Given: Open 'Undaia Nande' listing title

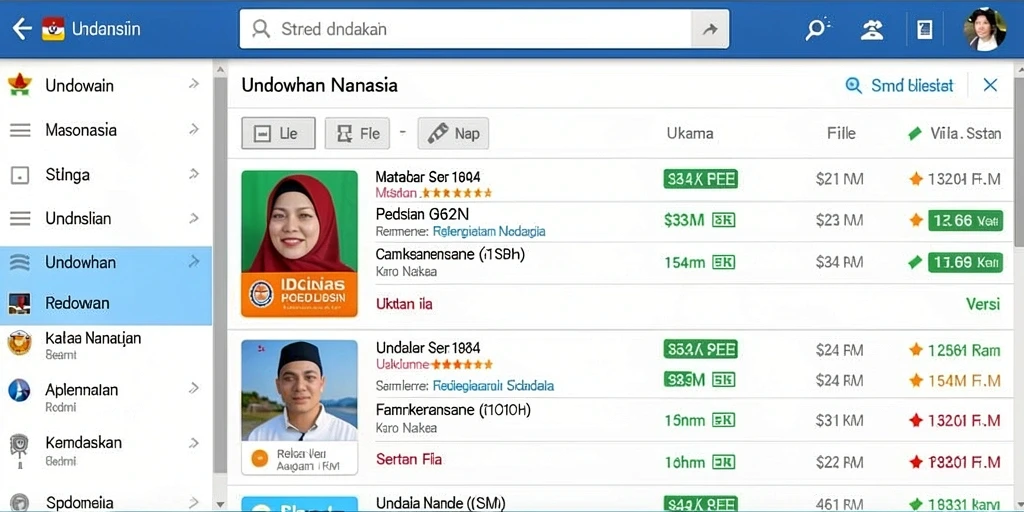Looking at the screenshot, I should [440, 503].
